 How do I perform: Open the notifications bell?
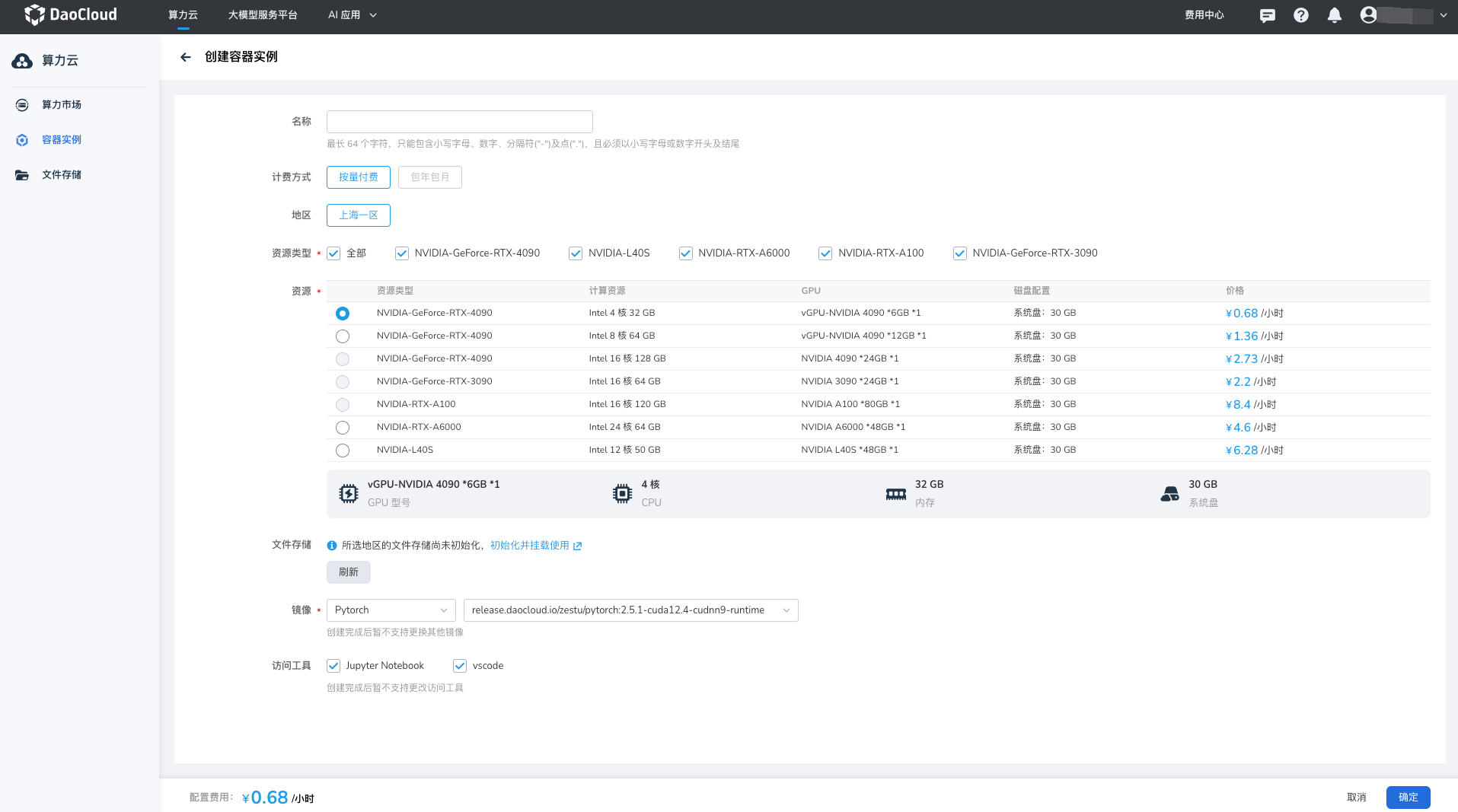tap(1334, 15)
